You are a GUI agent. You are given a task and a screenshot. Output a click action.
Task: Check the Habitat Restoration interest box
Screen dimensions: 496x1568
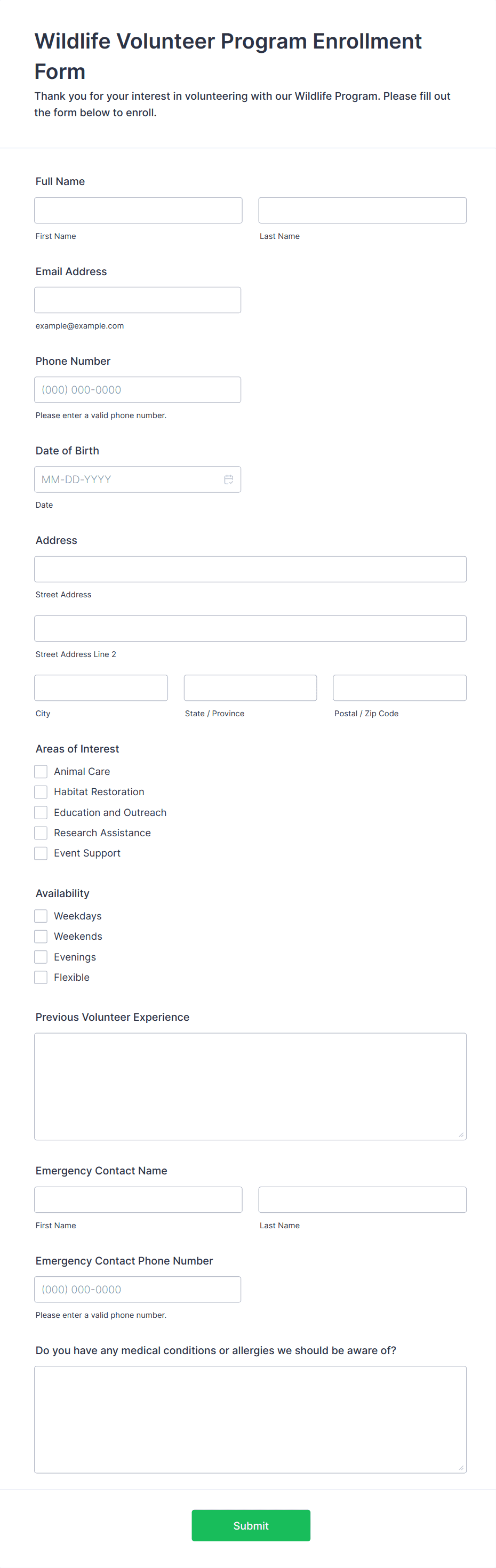pyautogui.click(x=41, y=792)
